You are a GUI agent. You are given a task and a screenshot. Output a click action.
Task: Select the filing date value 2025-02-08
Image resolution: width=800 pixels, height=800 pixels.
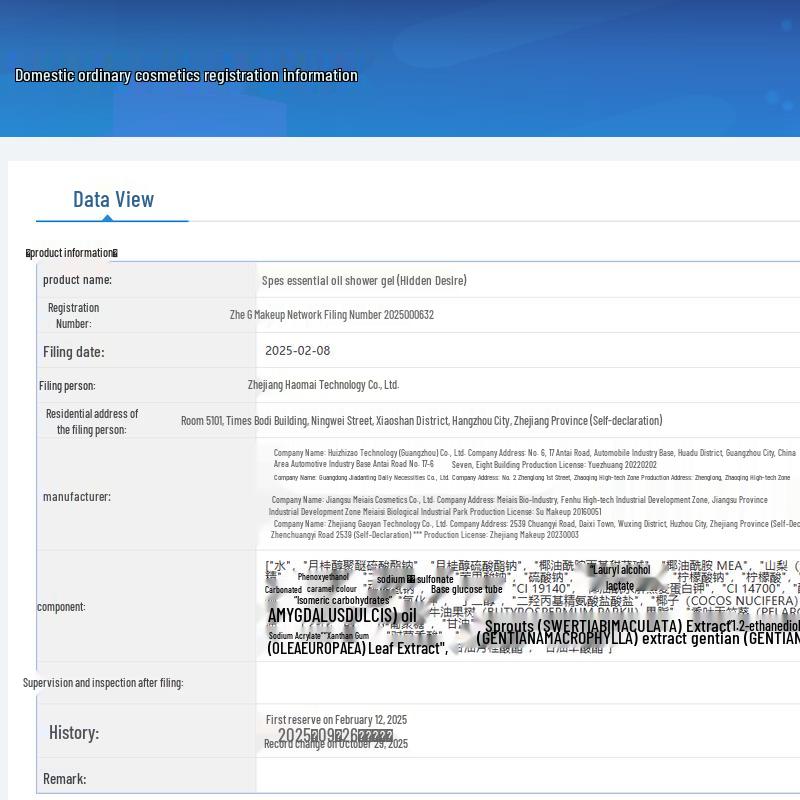pyautogui.click(x=297, y=351)
